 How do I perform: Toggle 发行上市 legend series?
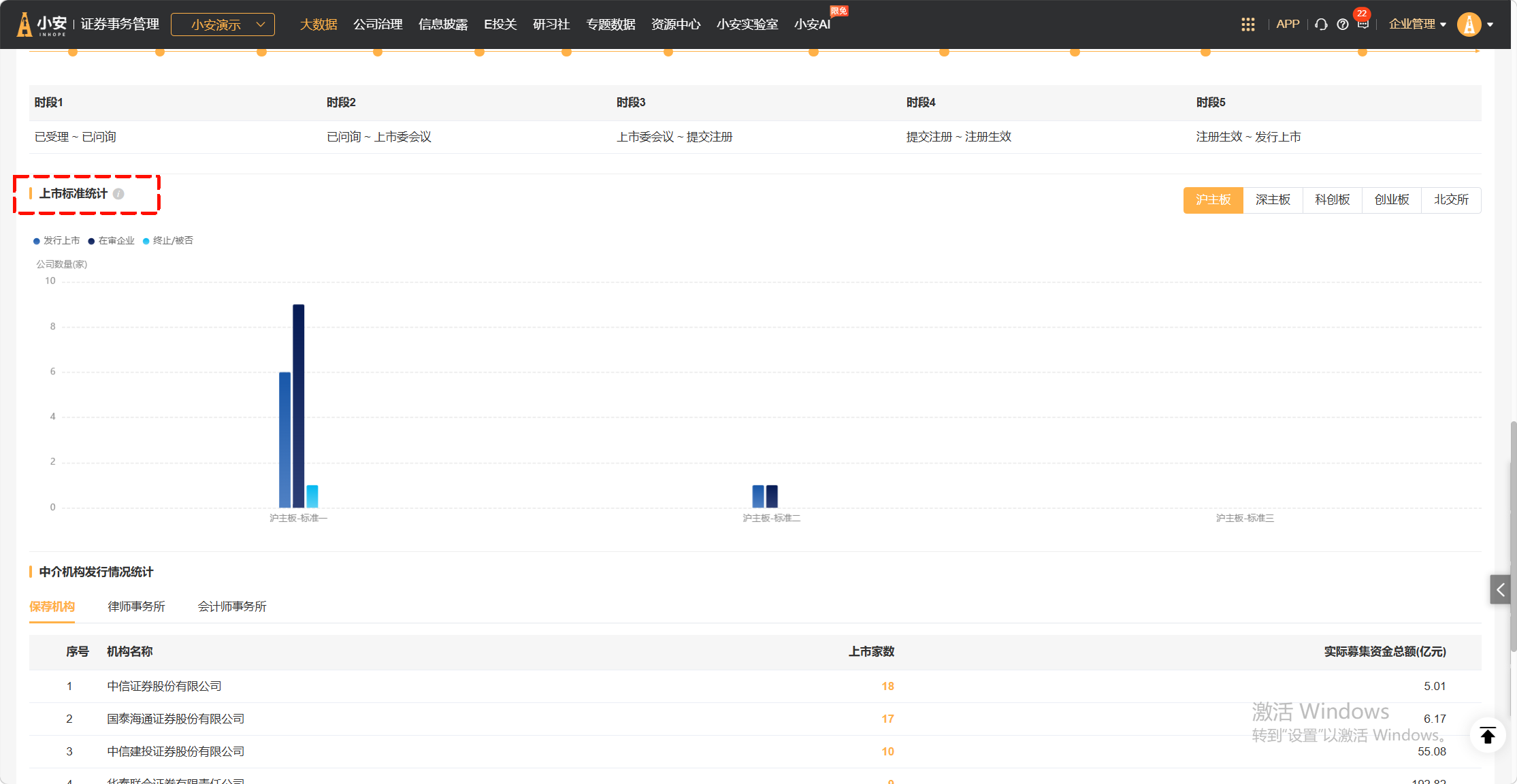56,241
